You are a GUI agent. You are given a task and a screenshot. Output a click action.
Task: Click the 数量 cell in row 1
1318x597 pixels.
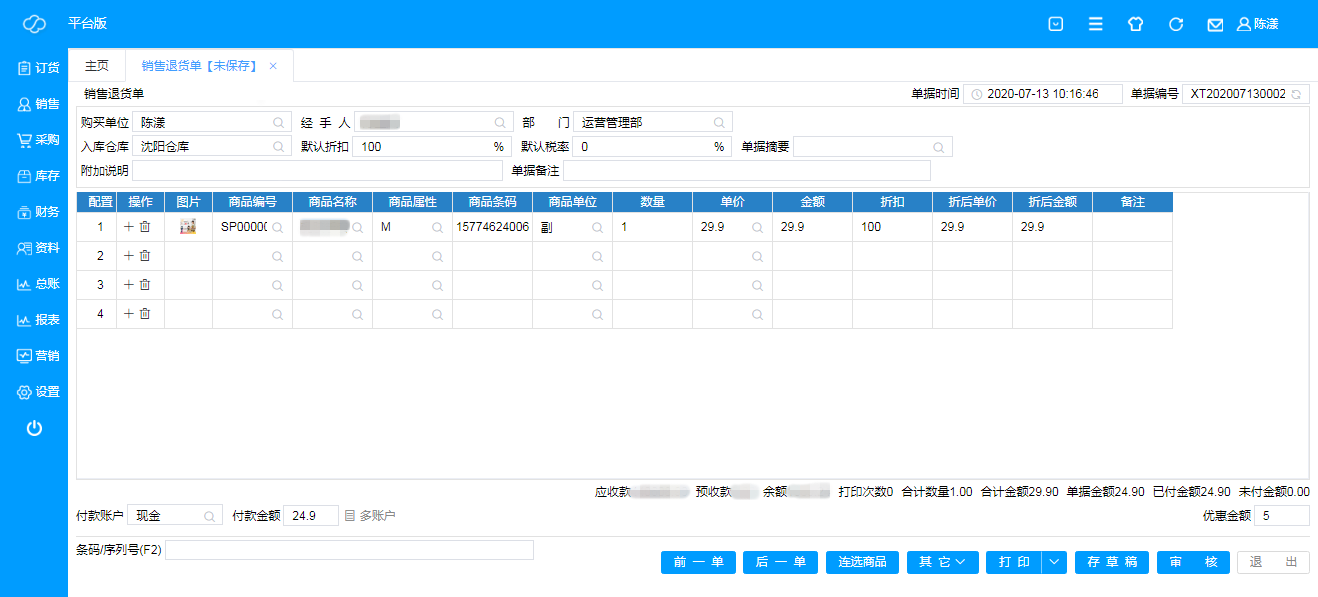(x=652, y=227)
